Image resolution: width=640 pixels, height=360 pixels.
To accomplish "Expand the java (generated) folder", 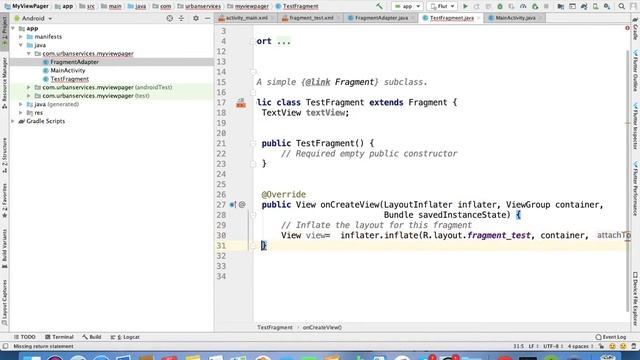I will tap(21, 104).
